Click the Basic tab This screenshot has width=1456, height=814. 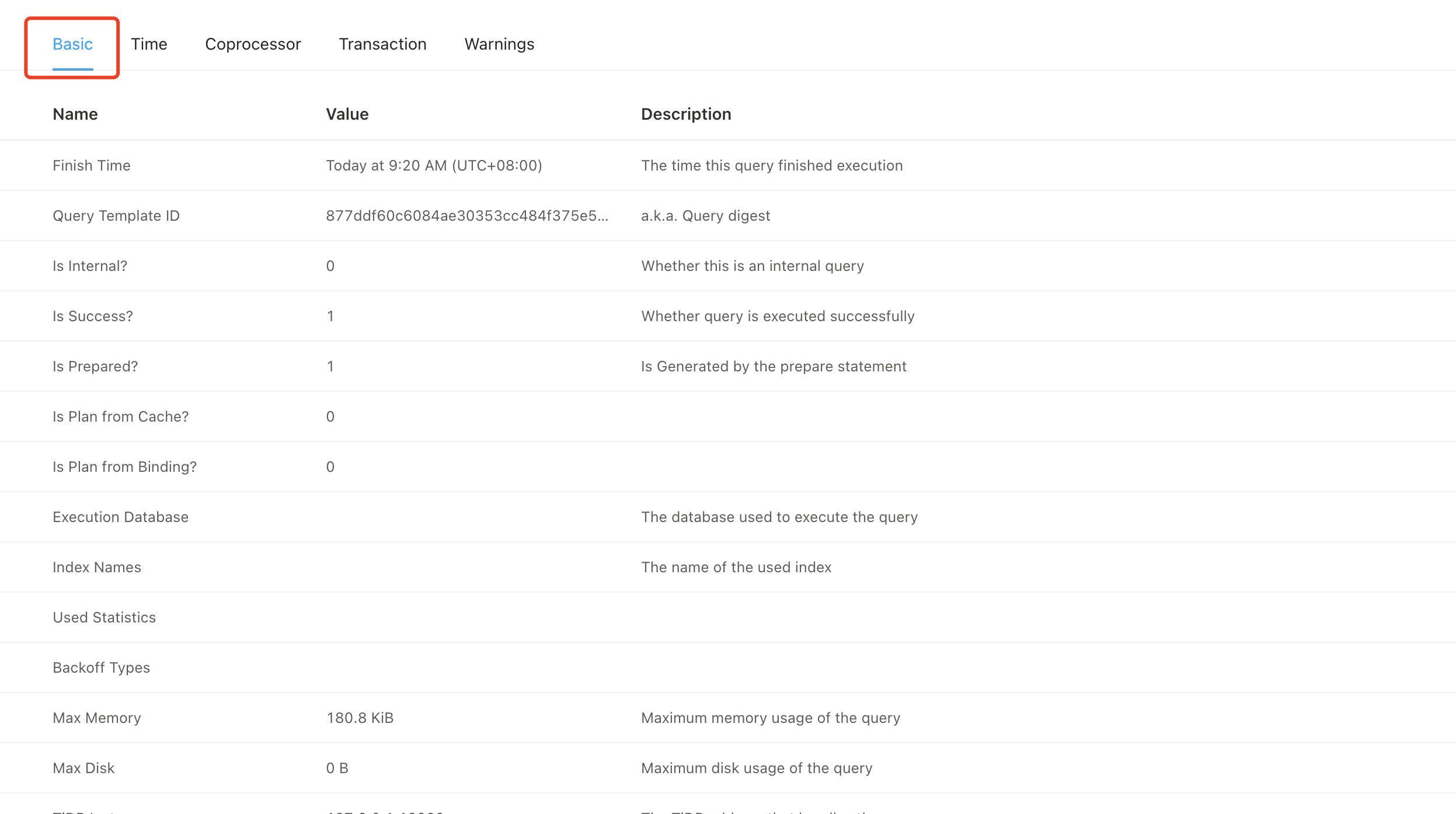[72, 44]
